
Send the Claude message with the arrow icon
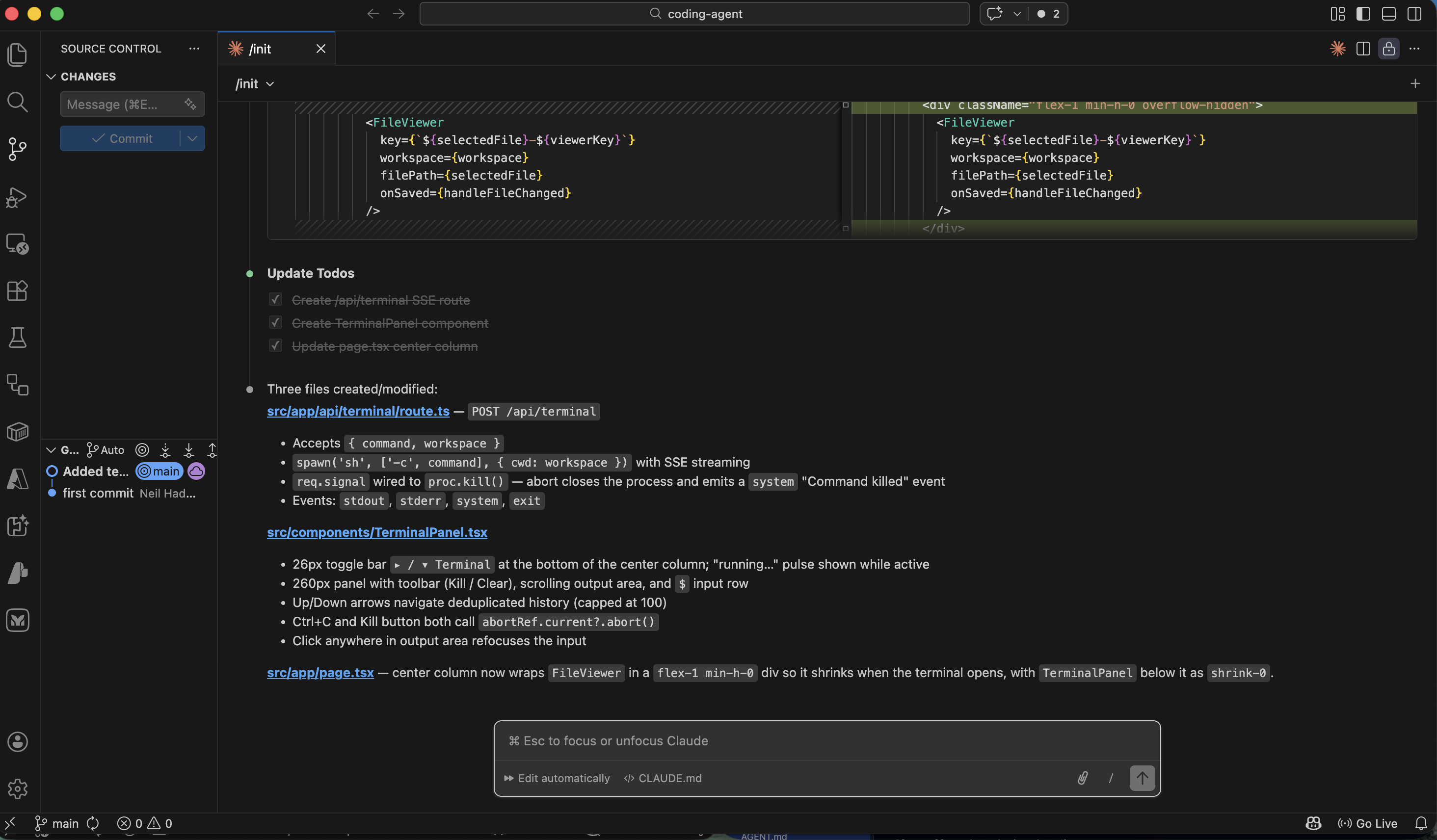click(x=1142, y=778)
